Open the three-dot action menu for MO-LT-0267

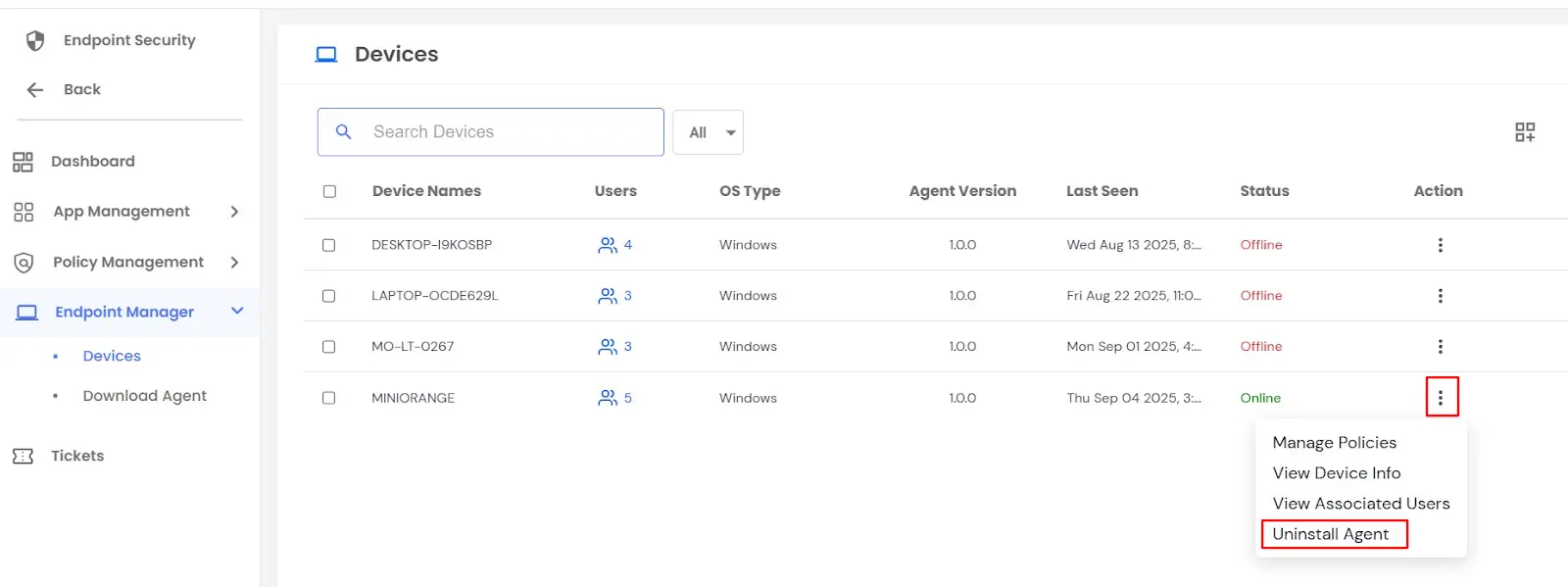point(1440,347)
